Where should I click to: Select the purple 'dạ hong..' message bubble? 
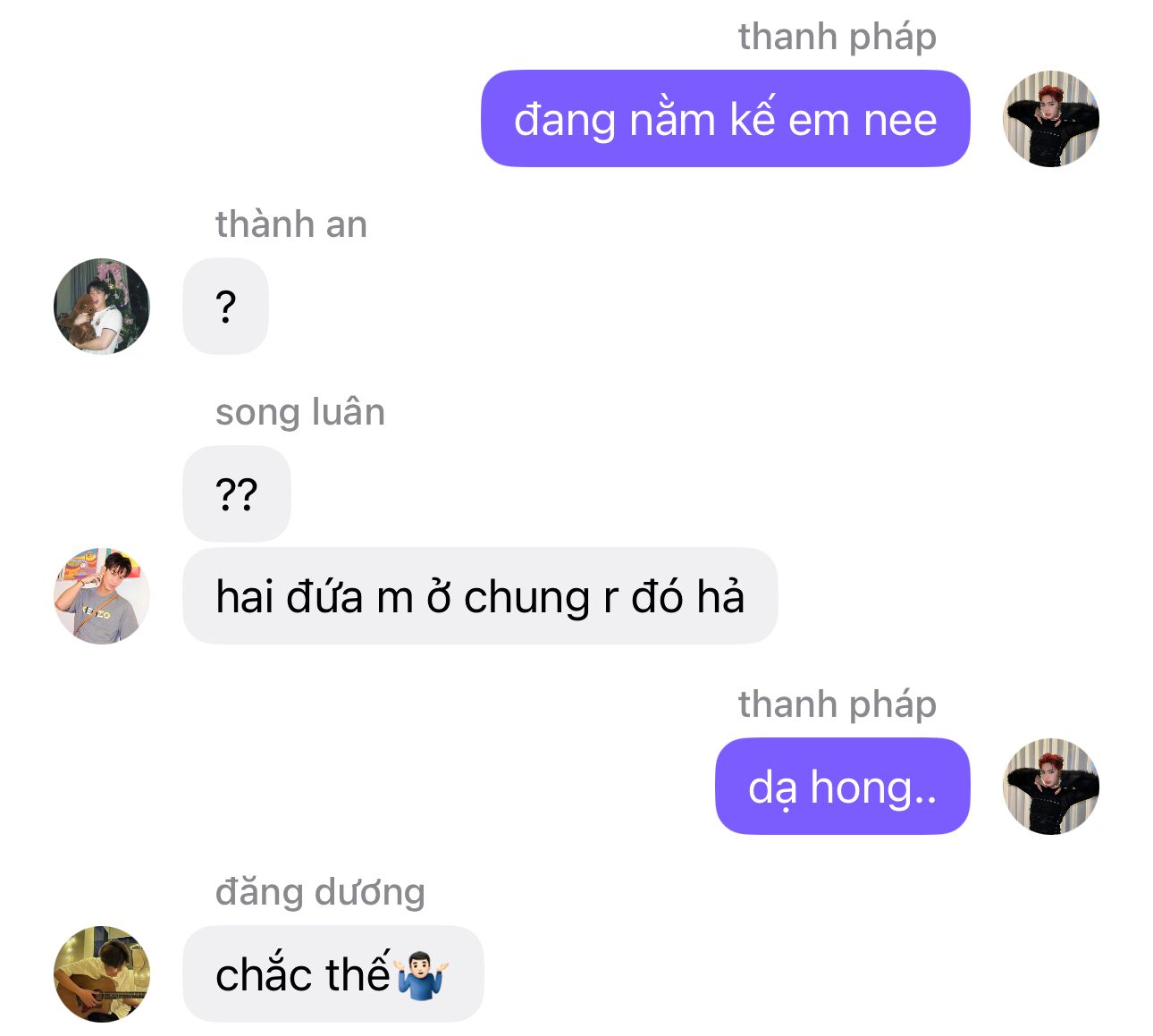pyautogui.click(x=843, y=787)
